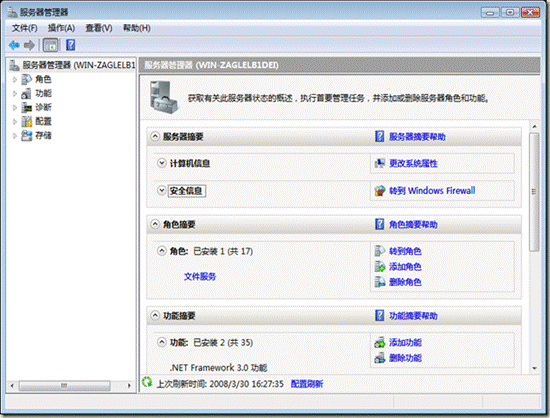This screenshot has height=418, width=550.
Task: Click the forward arrow toolbar icon
Action: tap(29, 45)
